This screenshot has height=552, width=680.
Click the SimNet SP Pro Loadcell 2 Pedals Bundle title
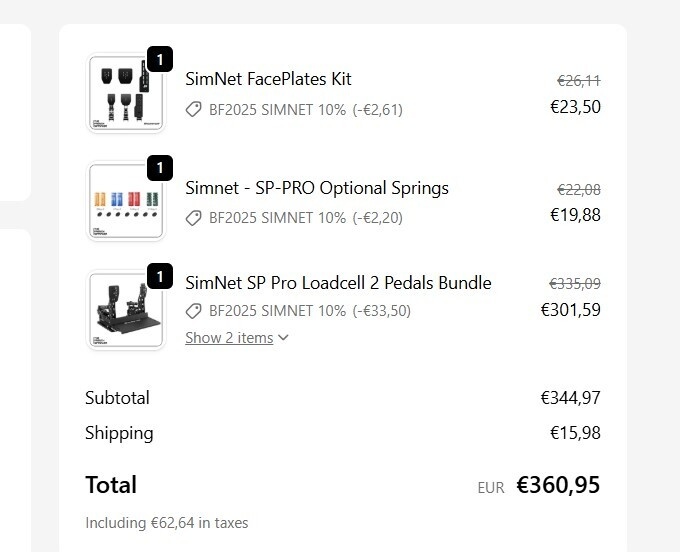338,283
